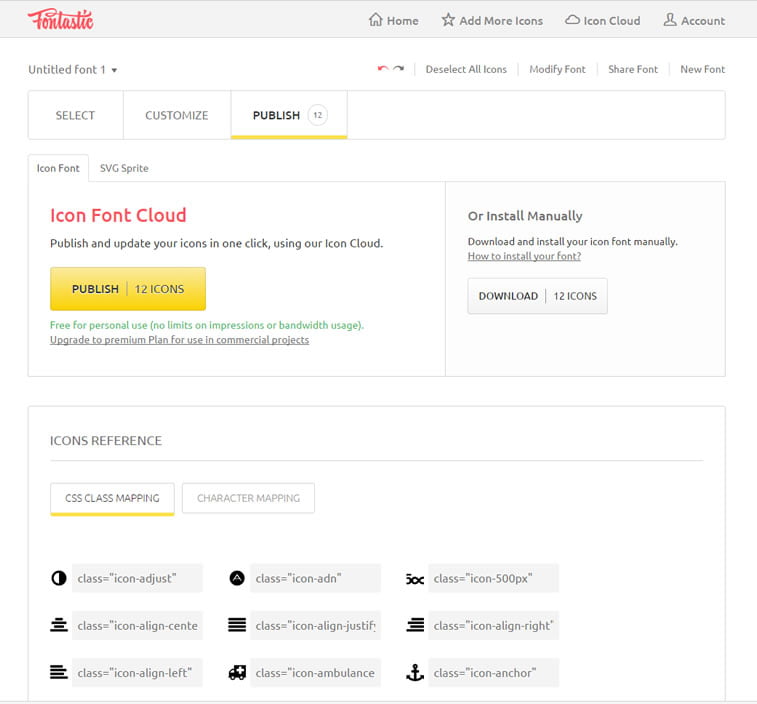Click the class="icon-anchor" field
This screenshot has height=704, width=757.
coord(493,673)
